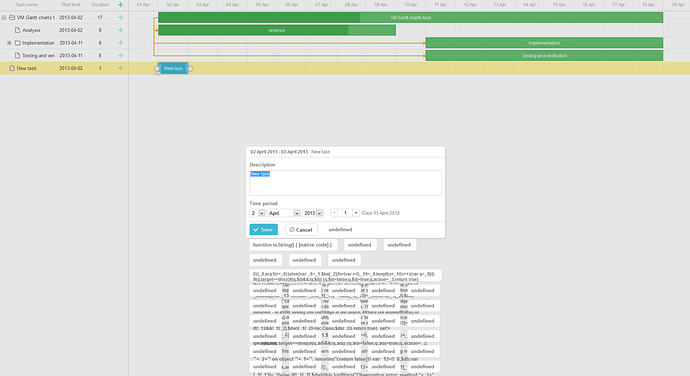Click the 18 Apr date header
Image resolution: width=690 pixels, height=376 pixels.
click(648, 5)
